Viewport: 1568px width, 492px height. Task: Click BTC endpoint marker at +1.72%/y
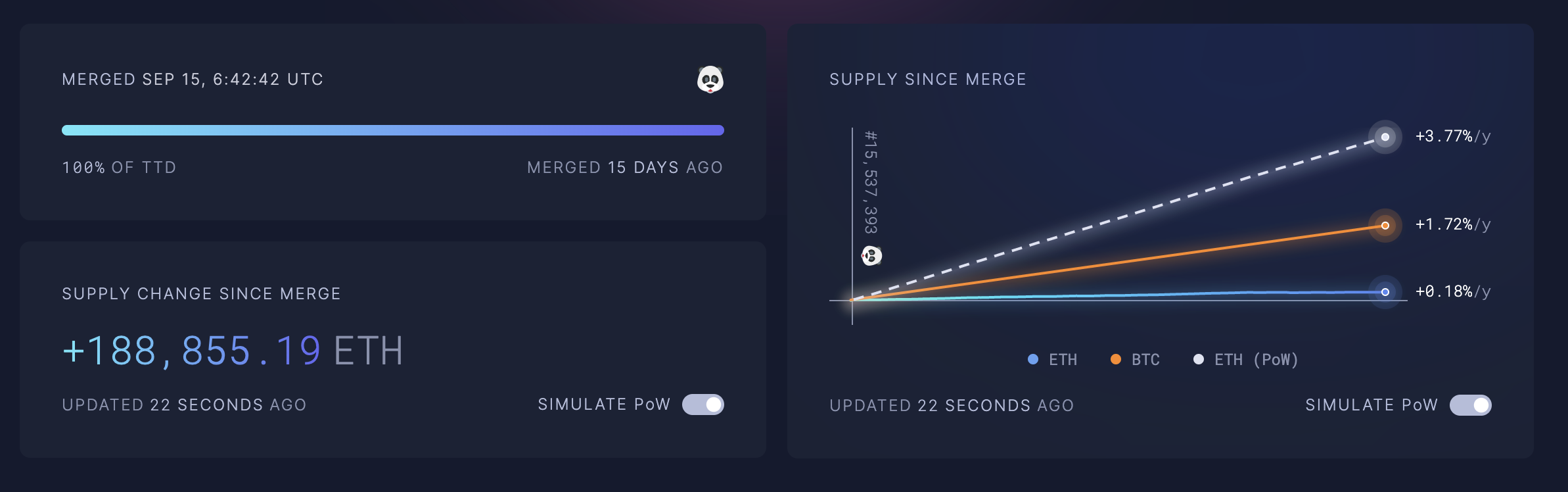point(1385,226)
